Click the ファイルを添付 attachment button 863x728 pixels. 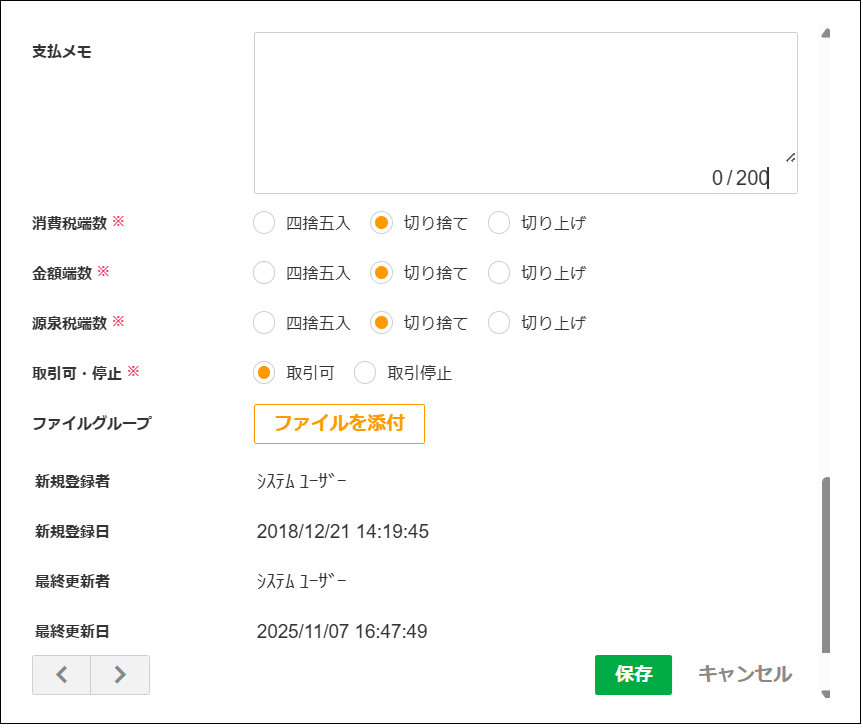click(339, 424)
